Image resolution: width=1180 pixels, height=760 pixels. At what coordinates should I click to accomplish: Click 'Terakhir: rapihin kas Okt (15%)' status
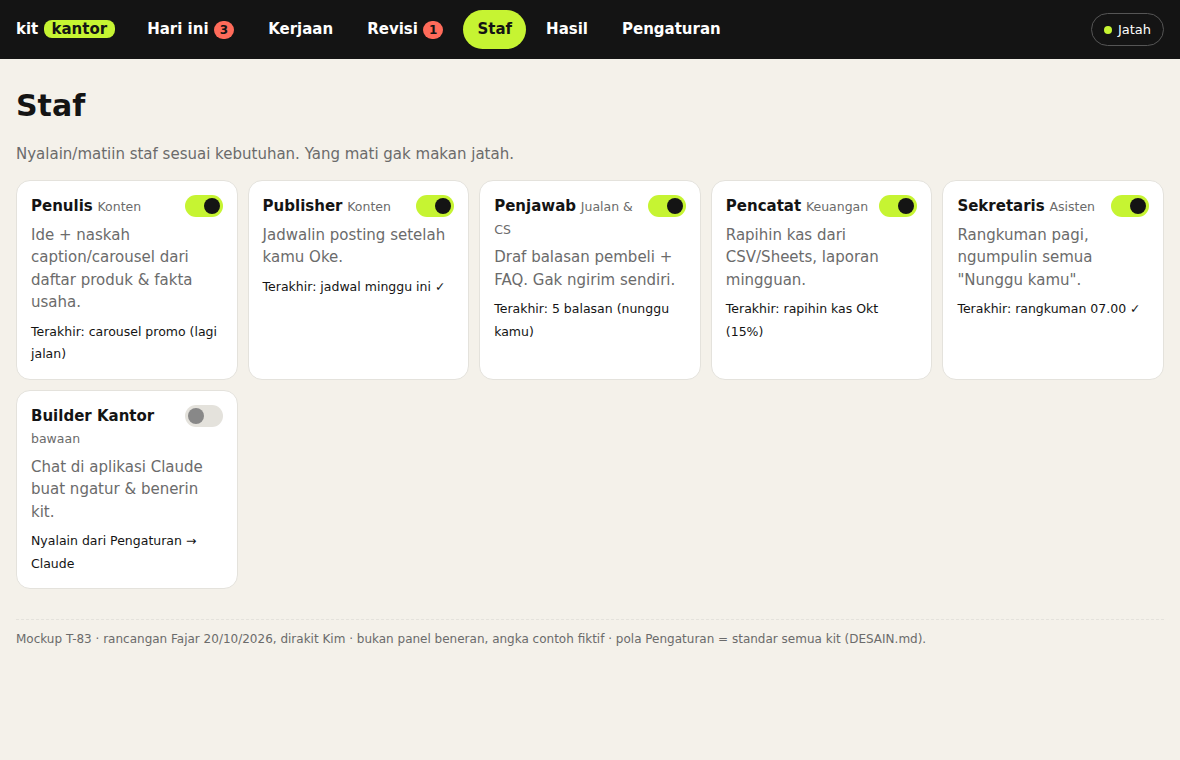(801, 320)
